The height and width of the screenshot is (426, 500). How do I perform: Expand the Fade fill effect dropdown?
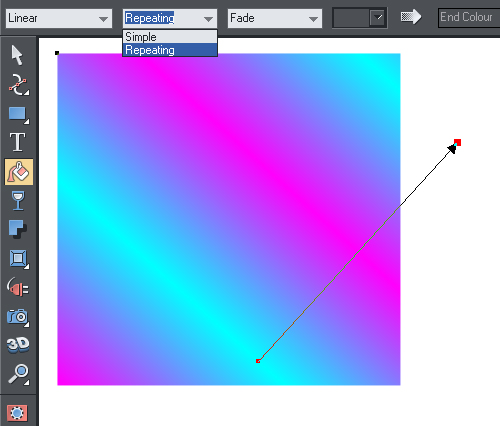[x=275, y=18]
